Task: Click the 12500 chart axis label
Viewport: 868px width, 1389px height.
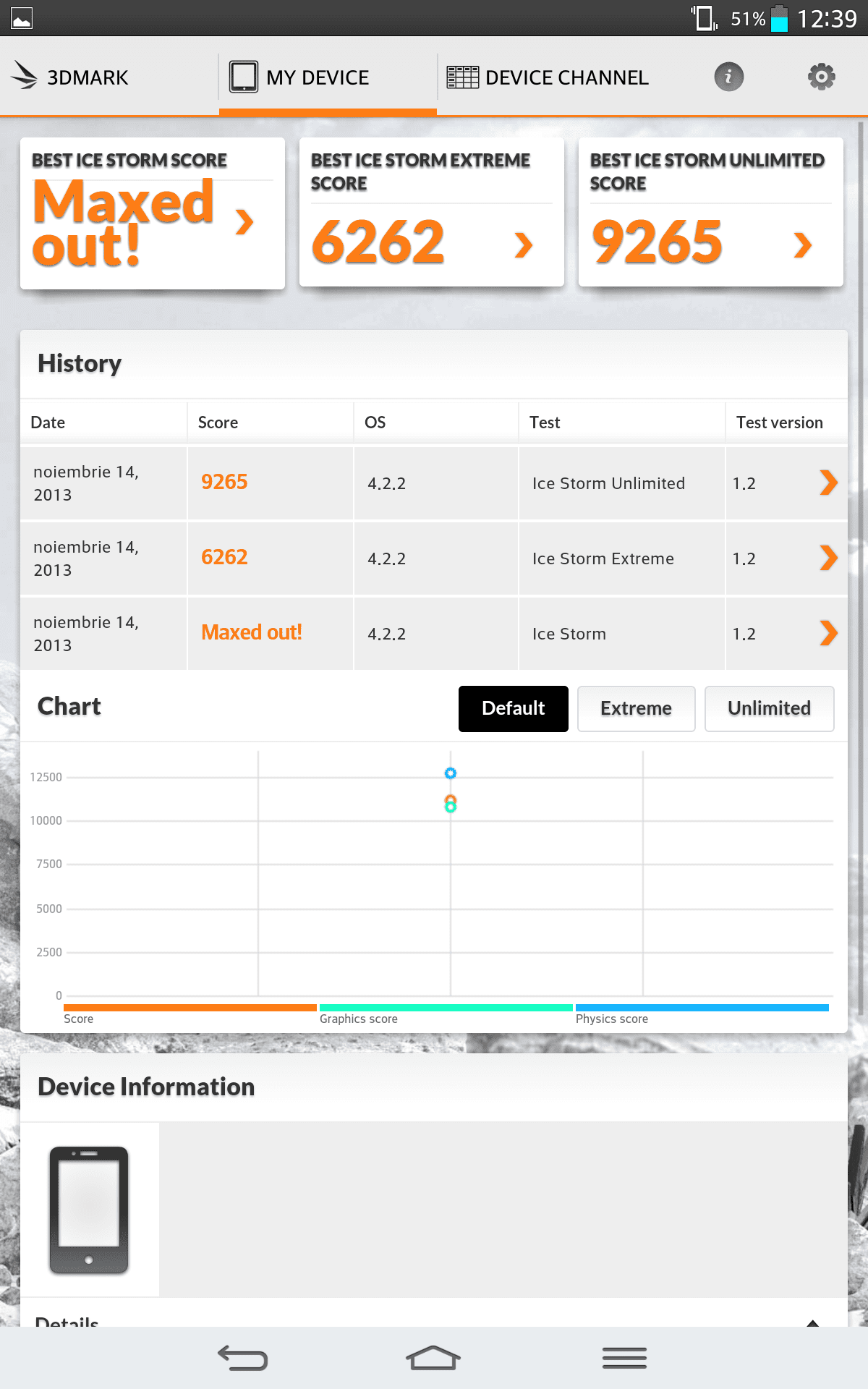Action: (46, 777)
